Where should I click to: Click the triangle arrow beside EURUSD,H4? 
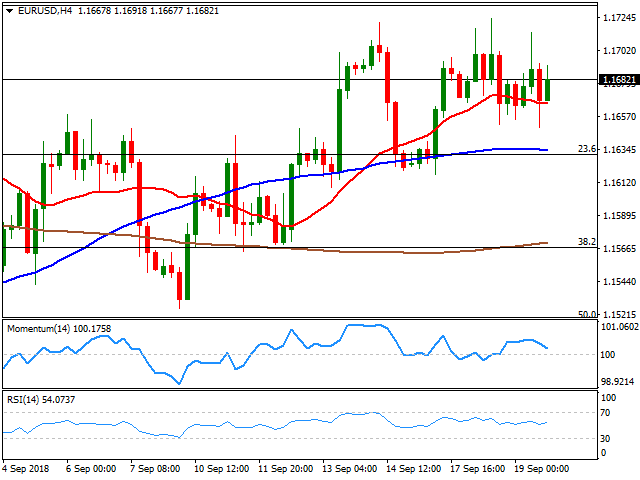click(x=8, y=9)
